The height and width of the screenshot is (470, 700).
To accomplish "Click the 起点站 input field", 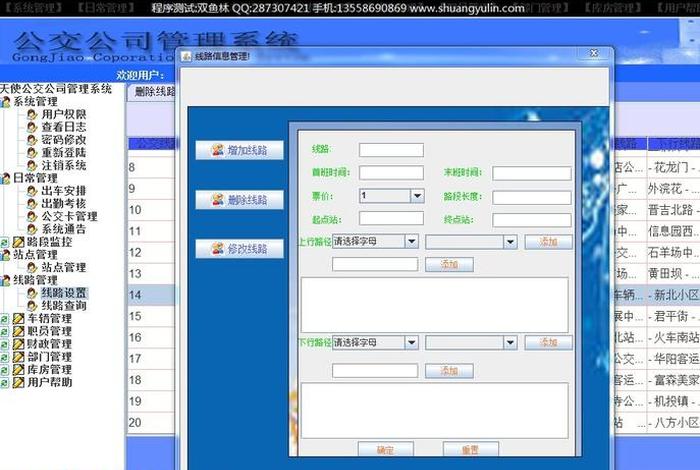I will click(x=391, y=218).
